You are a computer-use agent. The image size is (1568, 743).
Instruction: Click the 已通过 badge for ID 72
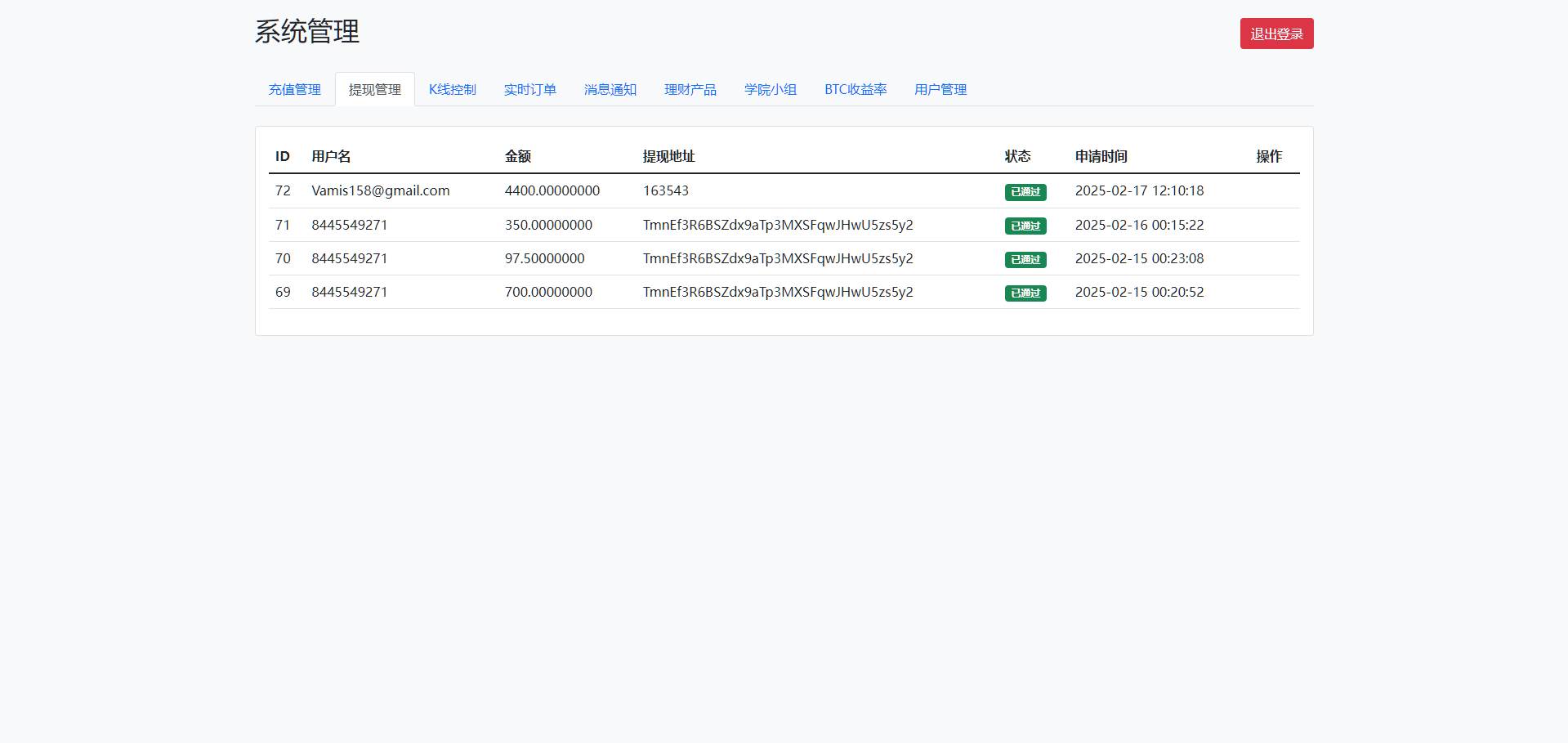click(x=1025, y=192)
